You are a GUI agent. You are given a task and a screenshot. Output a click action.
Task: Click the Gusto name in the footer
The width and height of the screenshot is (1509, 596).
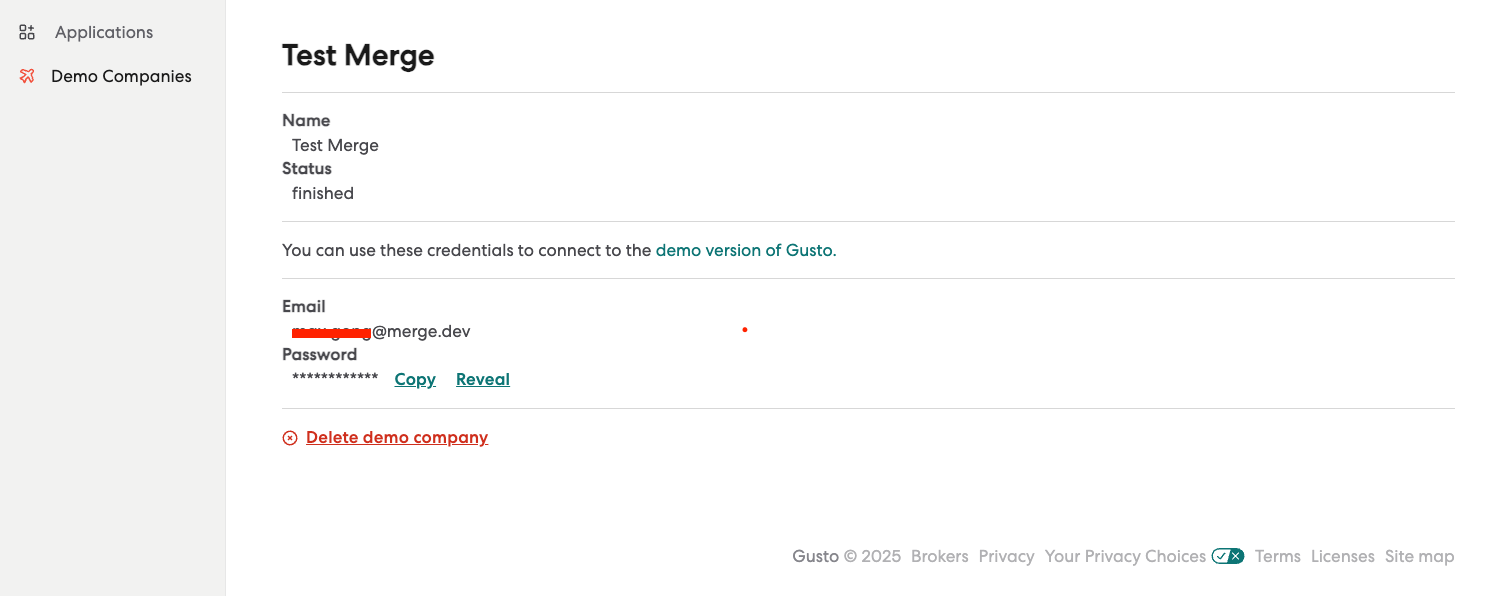[815, 557]
